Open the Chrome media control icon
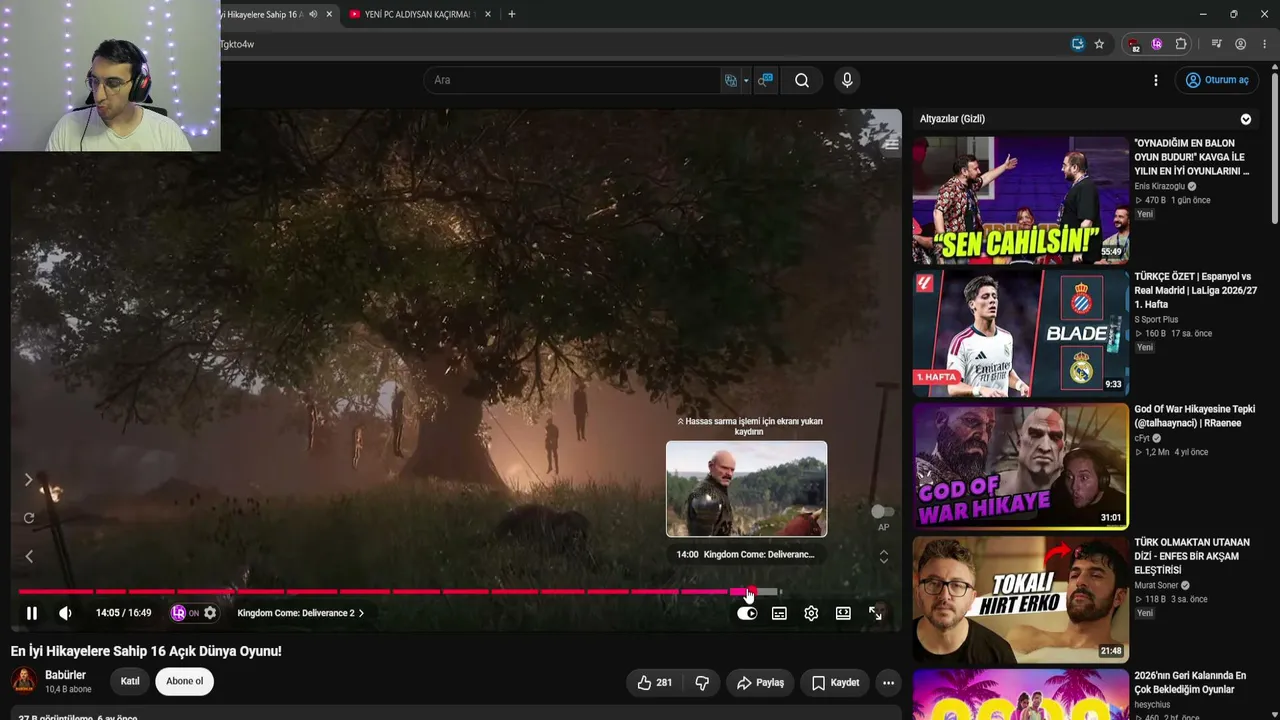The height and width of the screenshot is (720, 1280). point(1216,44)
